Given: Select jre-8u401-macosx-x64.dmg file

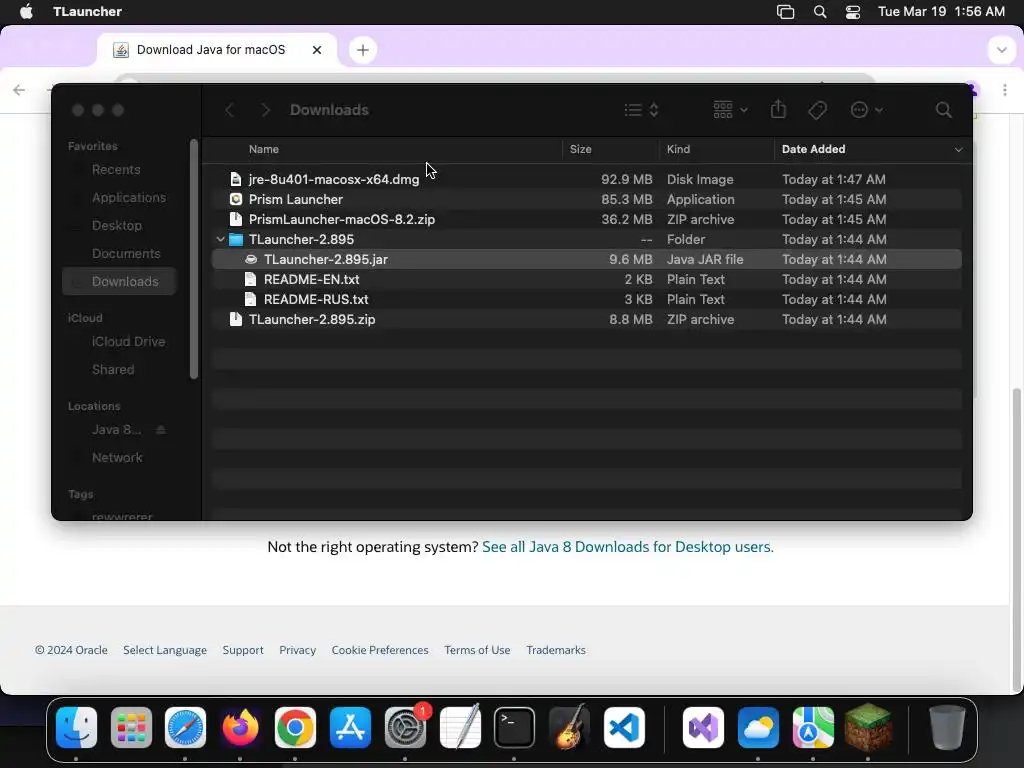Looking at the screenshot, I should 586,180.
